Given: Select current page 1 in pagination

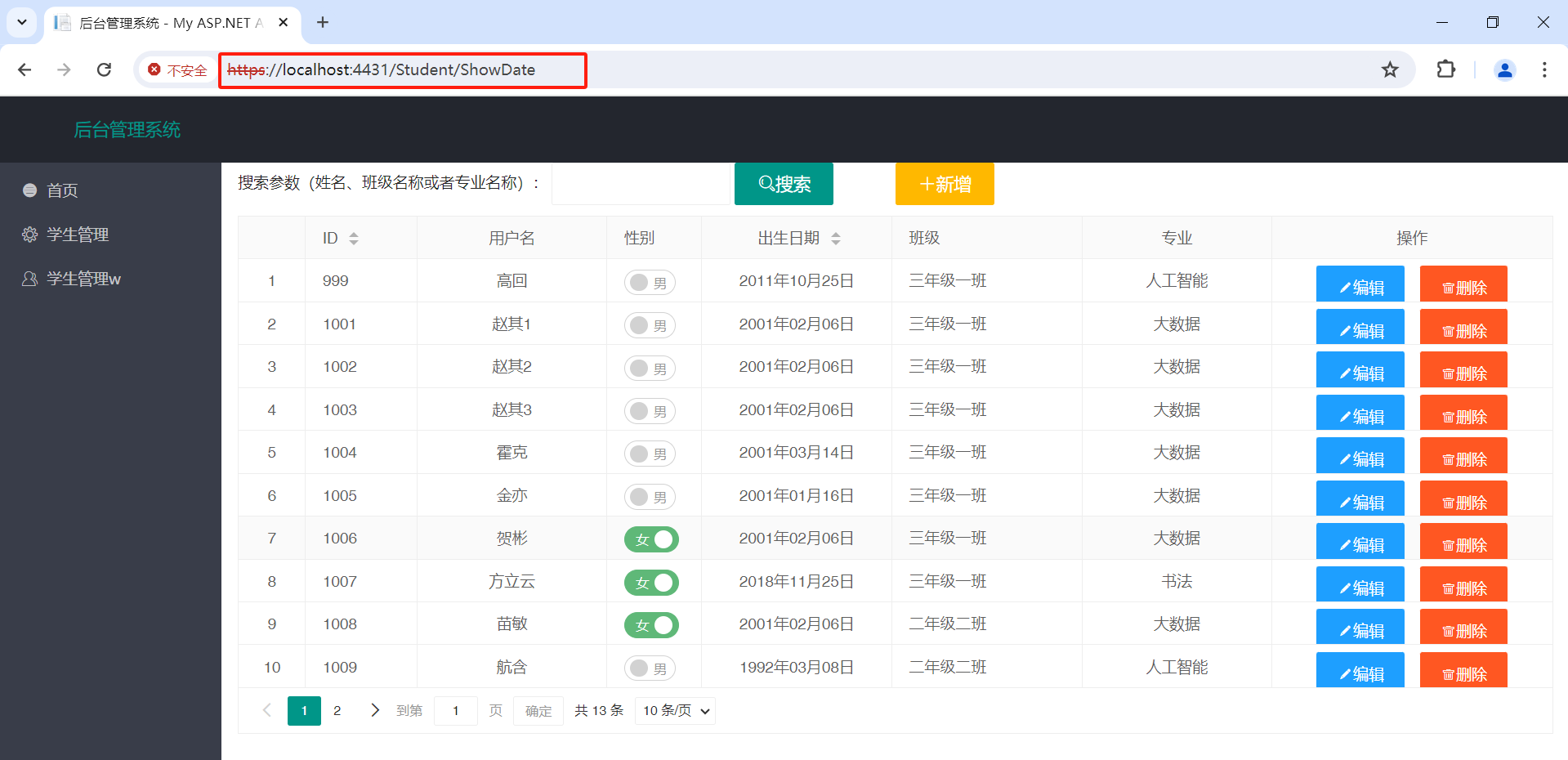Looking at the screenshot, I should (304, 711).
